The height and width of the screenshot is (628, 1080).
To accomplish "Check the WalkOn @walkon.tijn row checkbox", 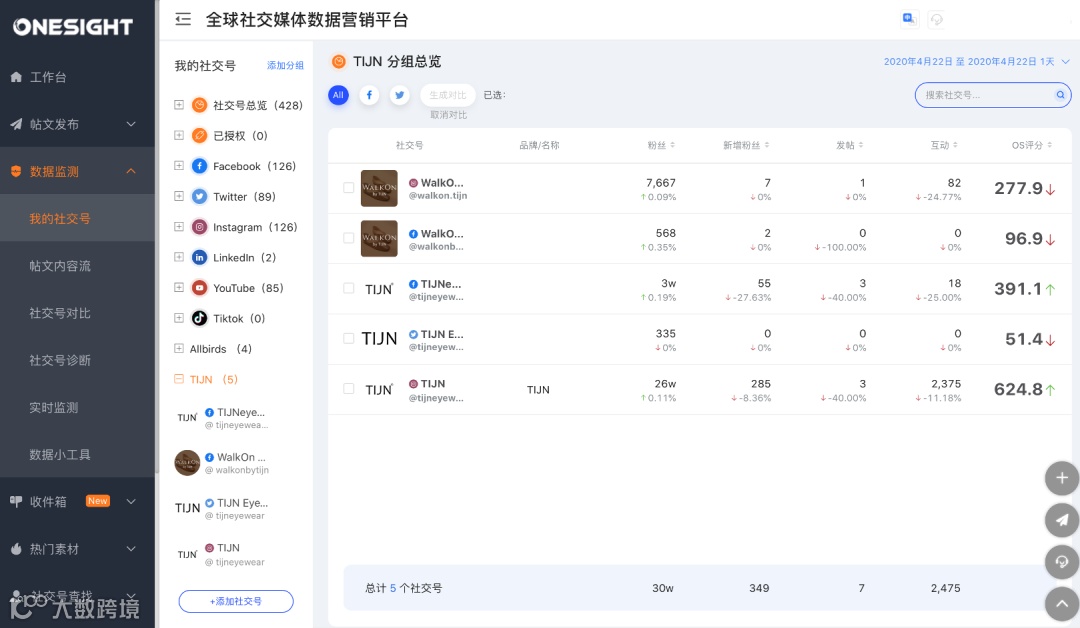I will point(349,187).
